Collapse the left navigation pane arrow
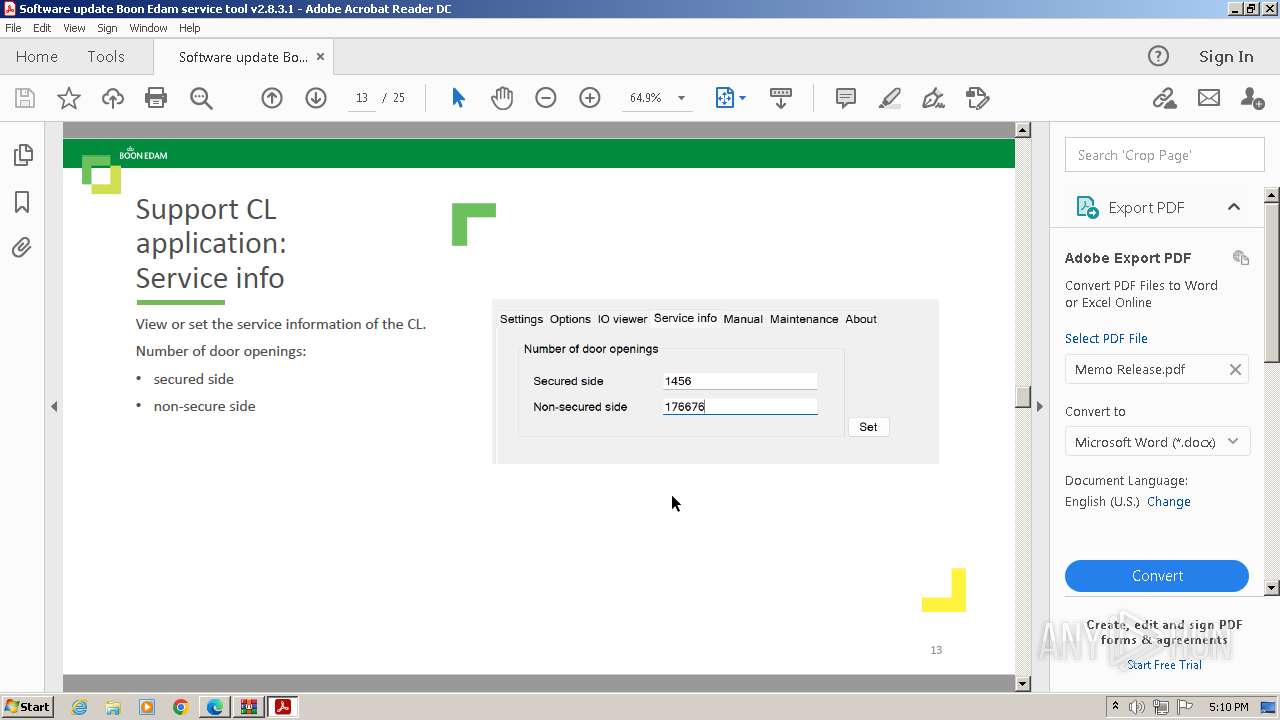Viewport: 1280px width, 720px height. (54, 406)
